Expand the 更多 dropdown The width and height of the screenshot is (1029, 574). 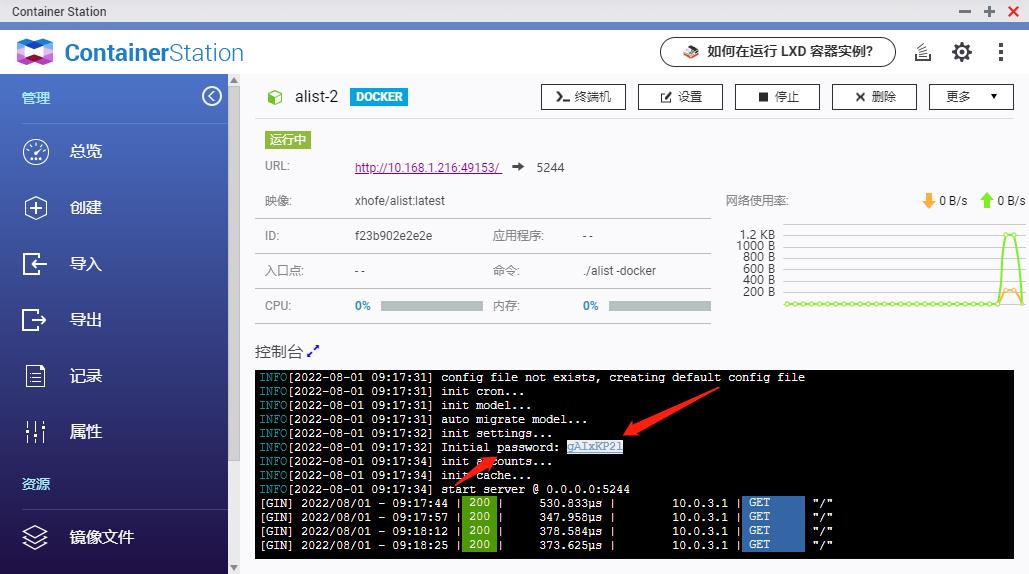(971, 97)
